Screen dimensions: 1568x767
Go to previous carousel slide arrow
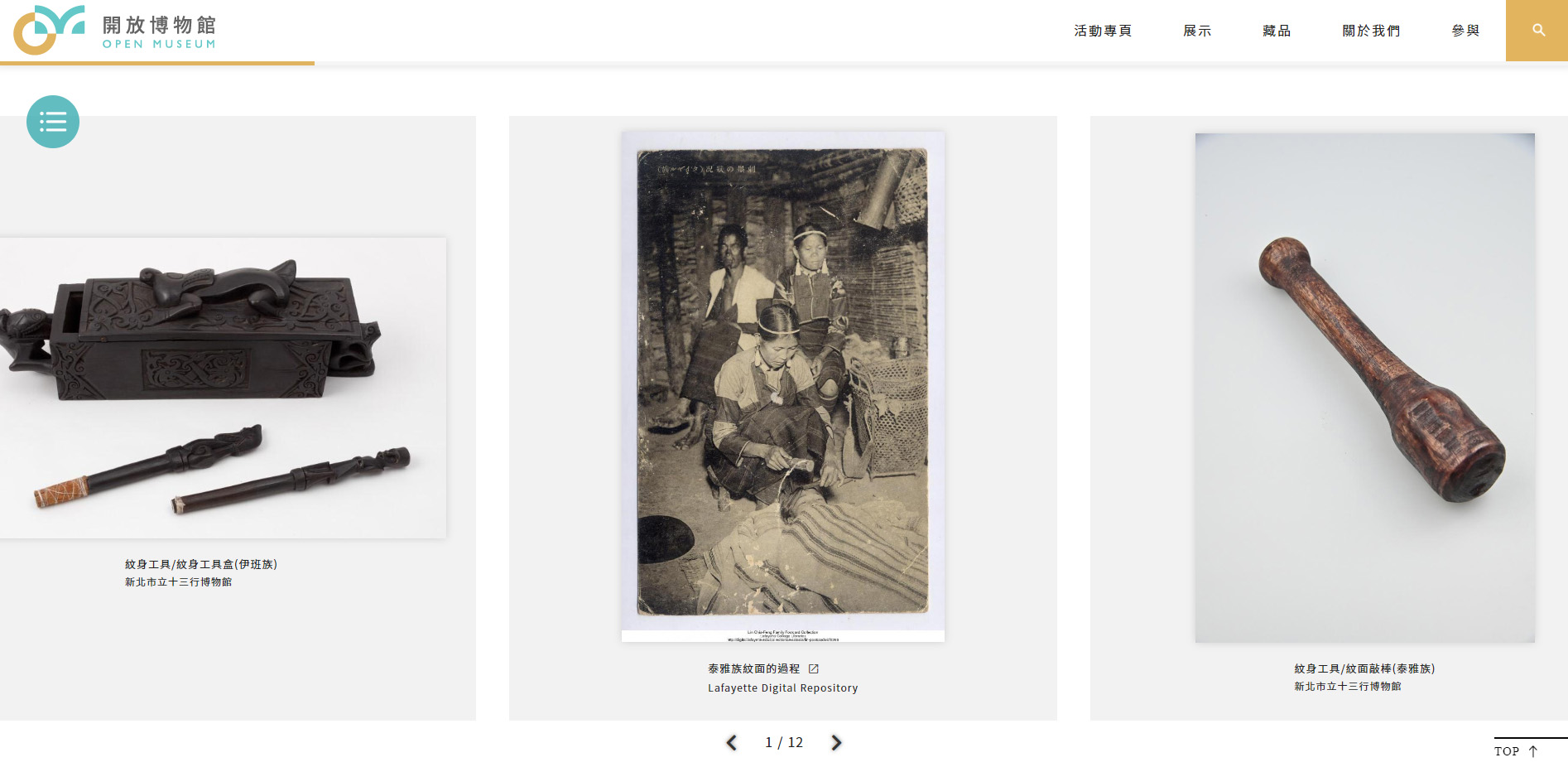732,743
